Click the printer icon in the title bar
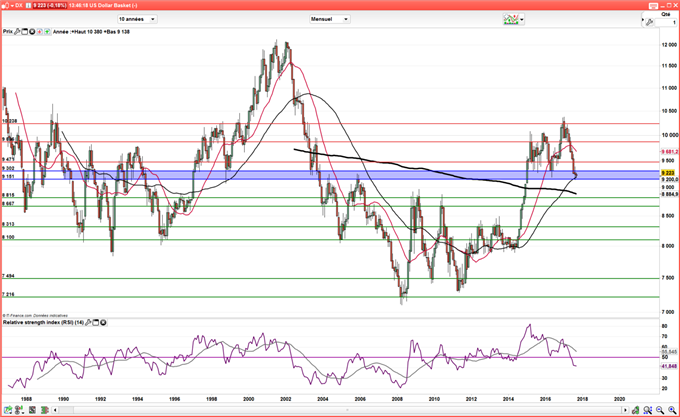The width and height of the screenshot is (680, 417). (x=653, y=6)
